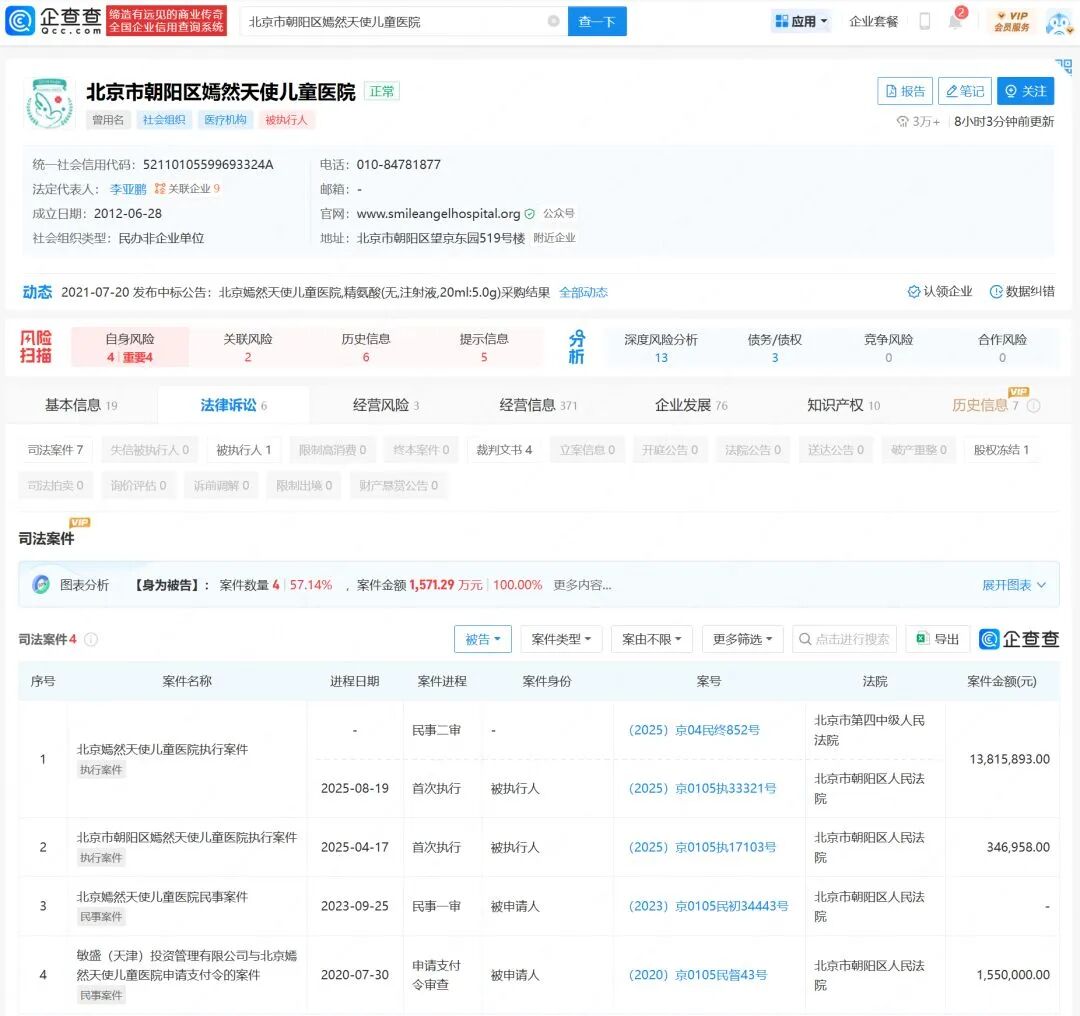Clear the search box text
The height and width of the screenshot is (1016, 1080).
pyautogui.click(x=553, y=21)
